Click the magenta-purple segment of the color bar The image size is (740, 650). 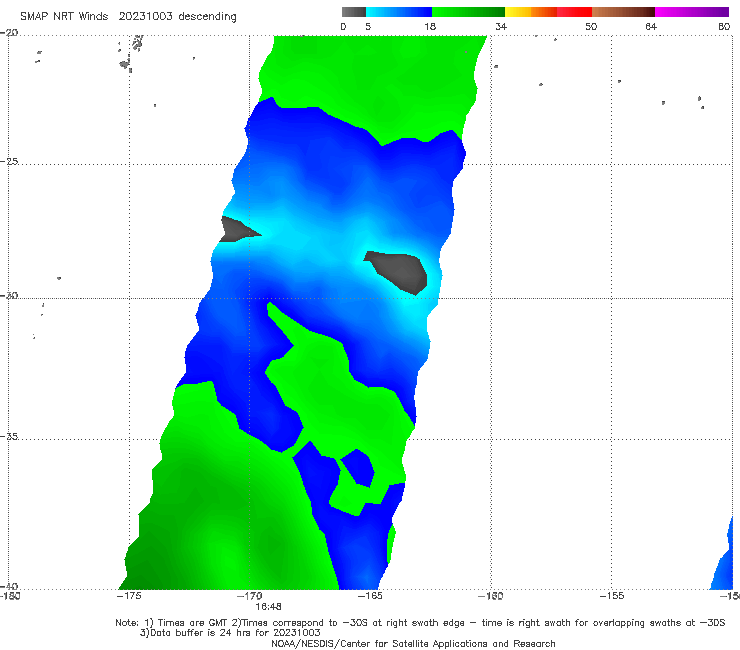[x=692, y=12]
